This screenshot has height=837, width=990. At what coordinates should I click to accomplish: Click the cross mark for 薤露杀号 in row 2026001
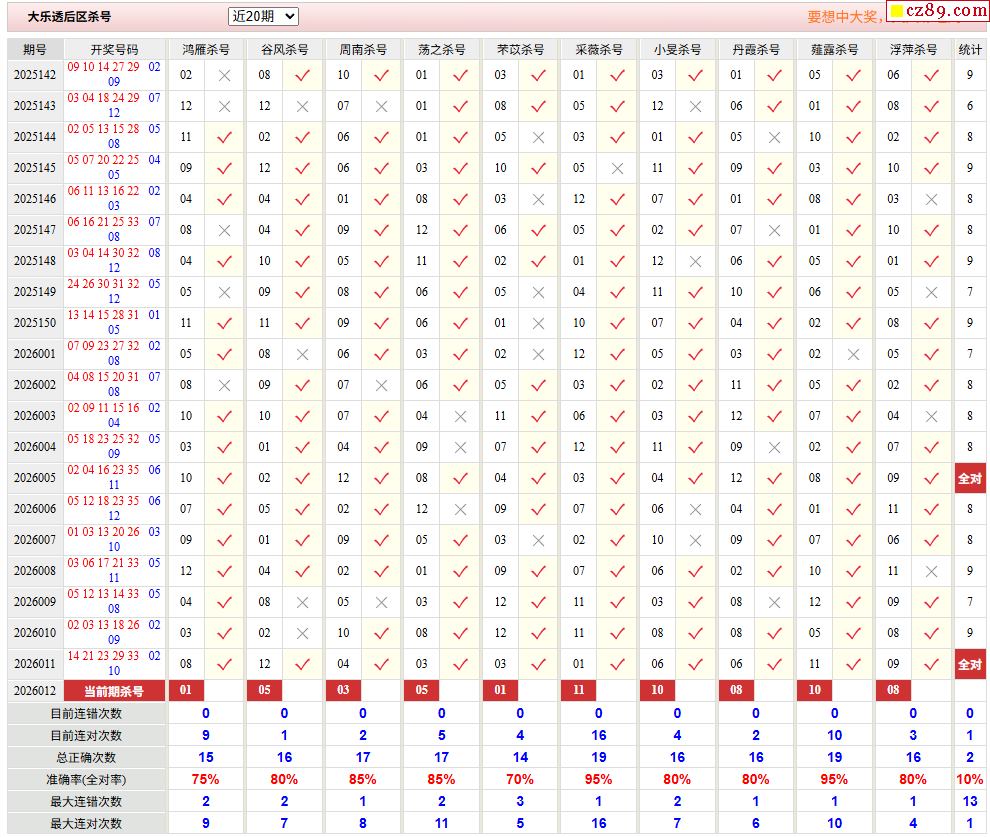(853, 354)
